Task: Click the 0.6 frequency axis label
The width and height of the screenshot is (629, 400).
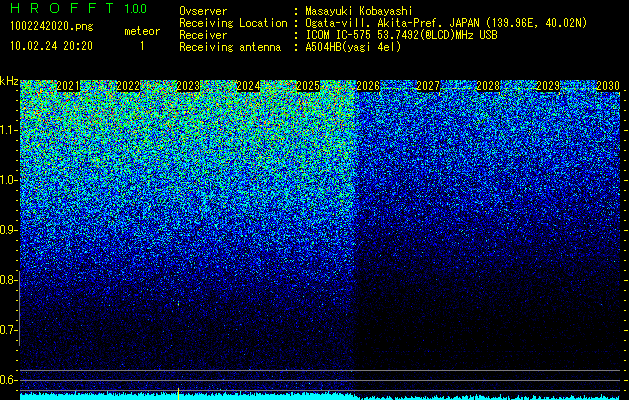Action: tap(8, 380)
